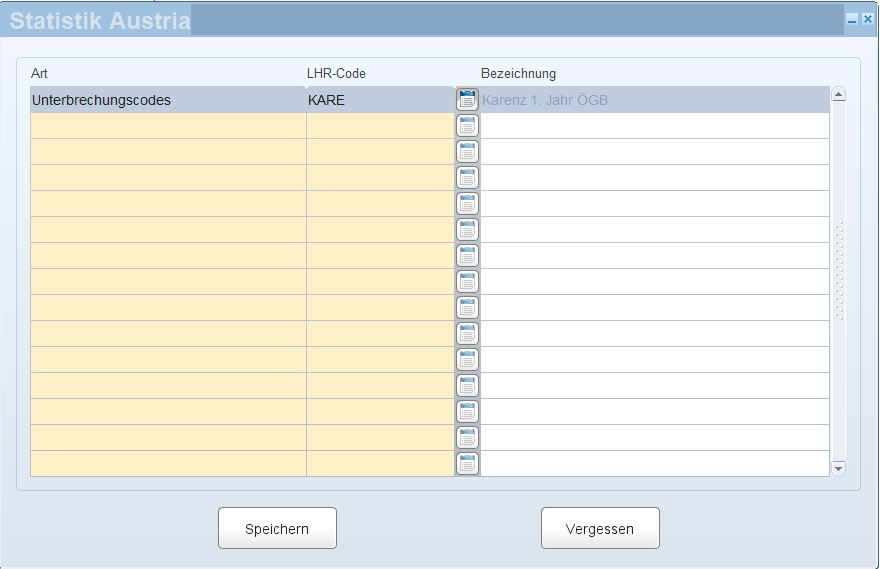880x569 pixels.
Task: Focus the empty Art field in the second row
Action: click(168, 126)
